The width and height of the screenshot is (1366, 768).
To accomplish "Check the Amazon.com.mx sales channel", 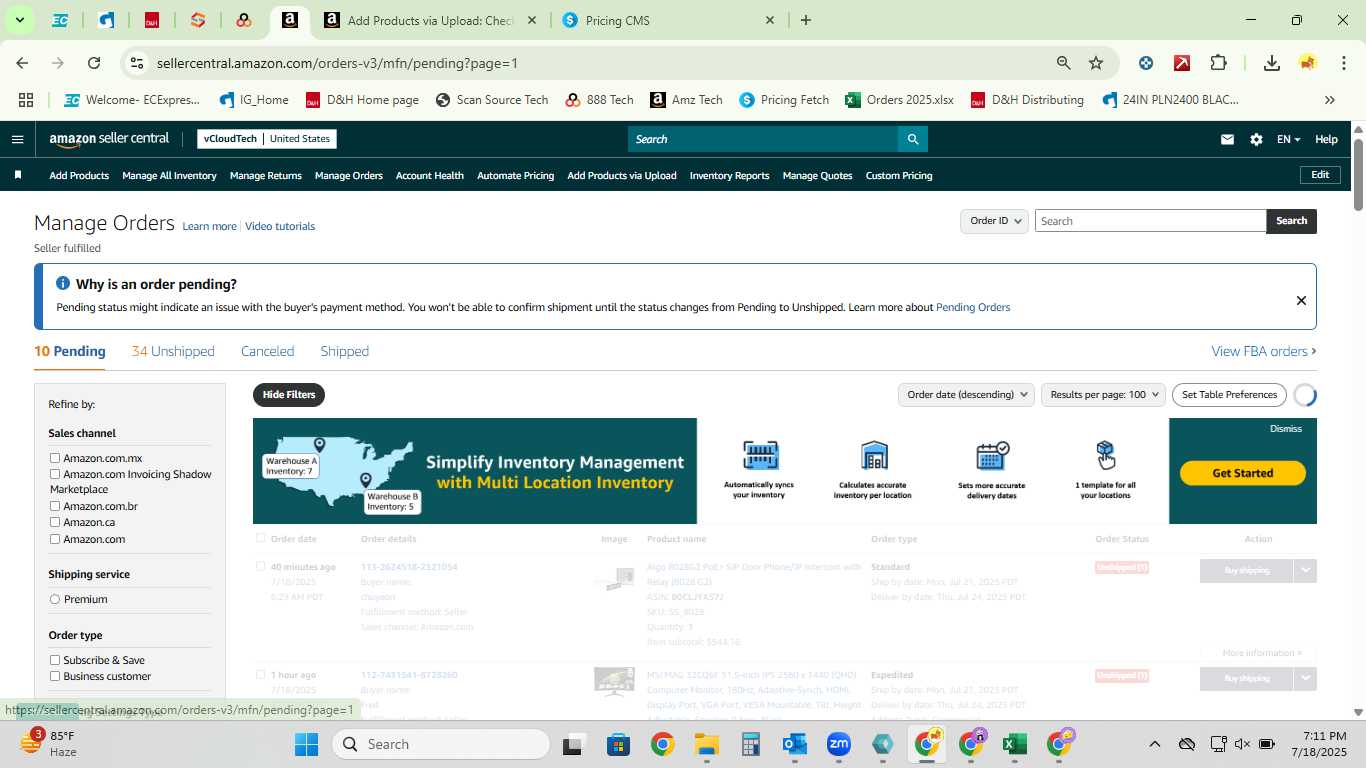I will click(55, 458).
